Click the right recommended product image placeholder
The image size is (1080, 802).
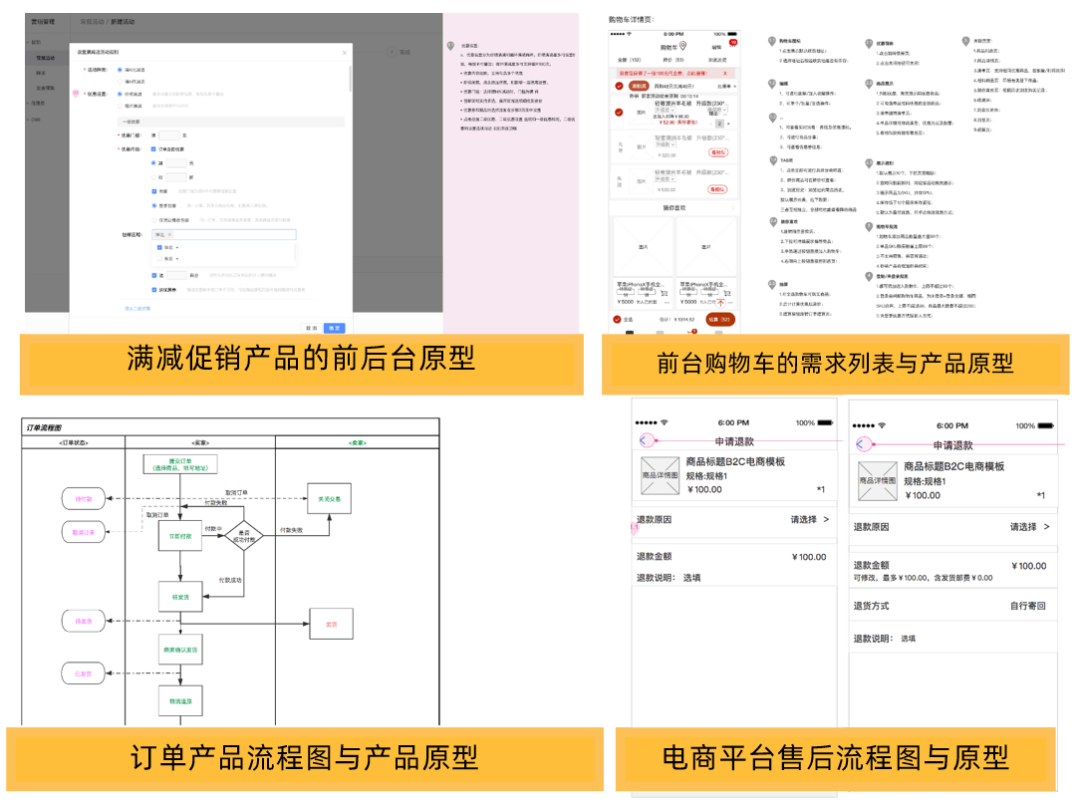point(706,247)
